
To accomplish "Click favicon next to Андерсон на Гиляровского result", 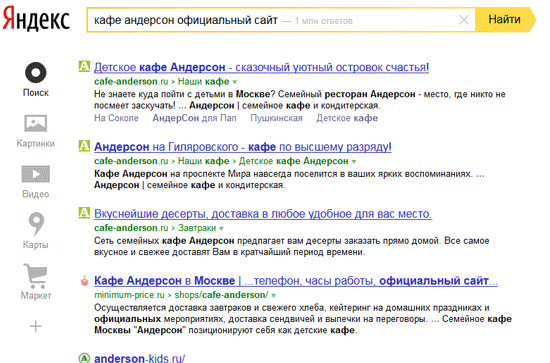I will (x=84, y=146).
